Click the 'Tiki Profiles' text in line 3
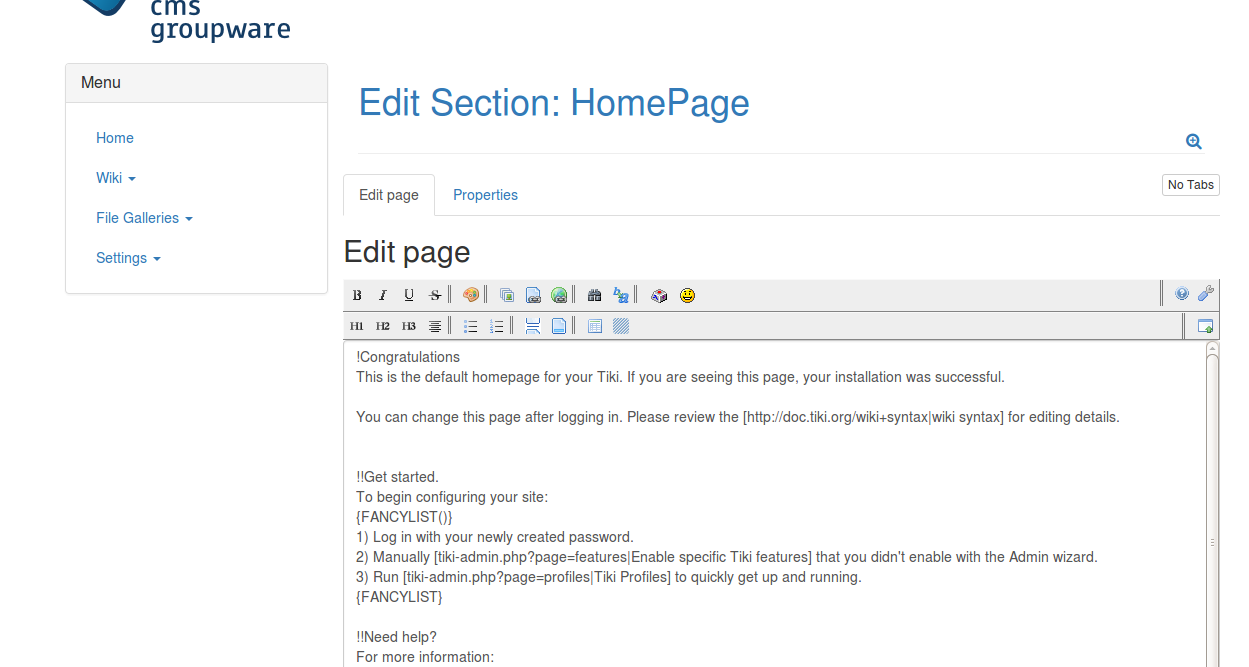1249x667 pixels. tap(632, 577)
